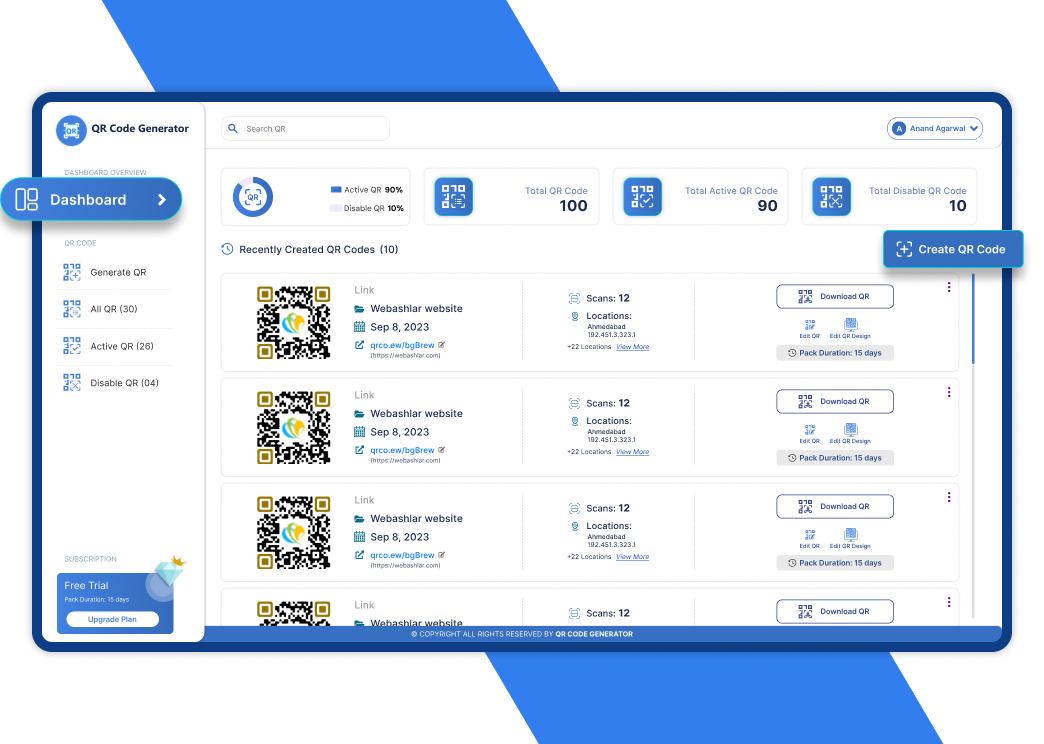Click the search magnifier icon
The width and height of the screenshot is (1044, 744).
point(233,129)
